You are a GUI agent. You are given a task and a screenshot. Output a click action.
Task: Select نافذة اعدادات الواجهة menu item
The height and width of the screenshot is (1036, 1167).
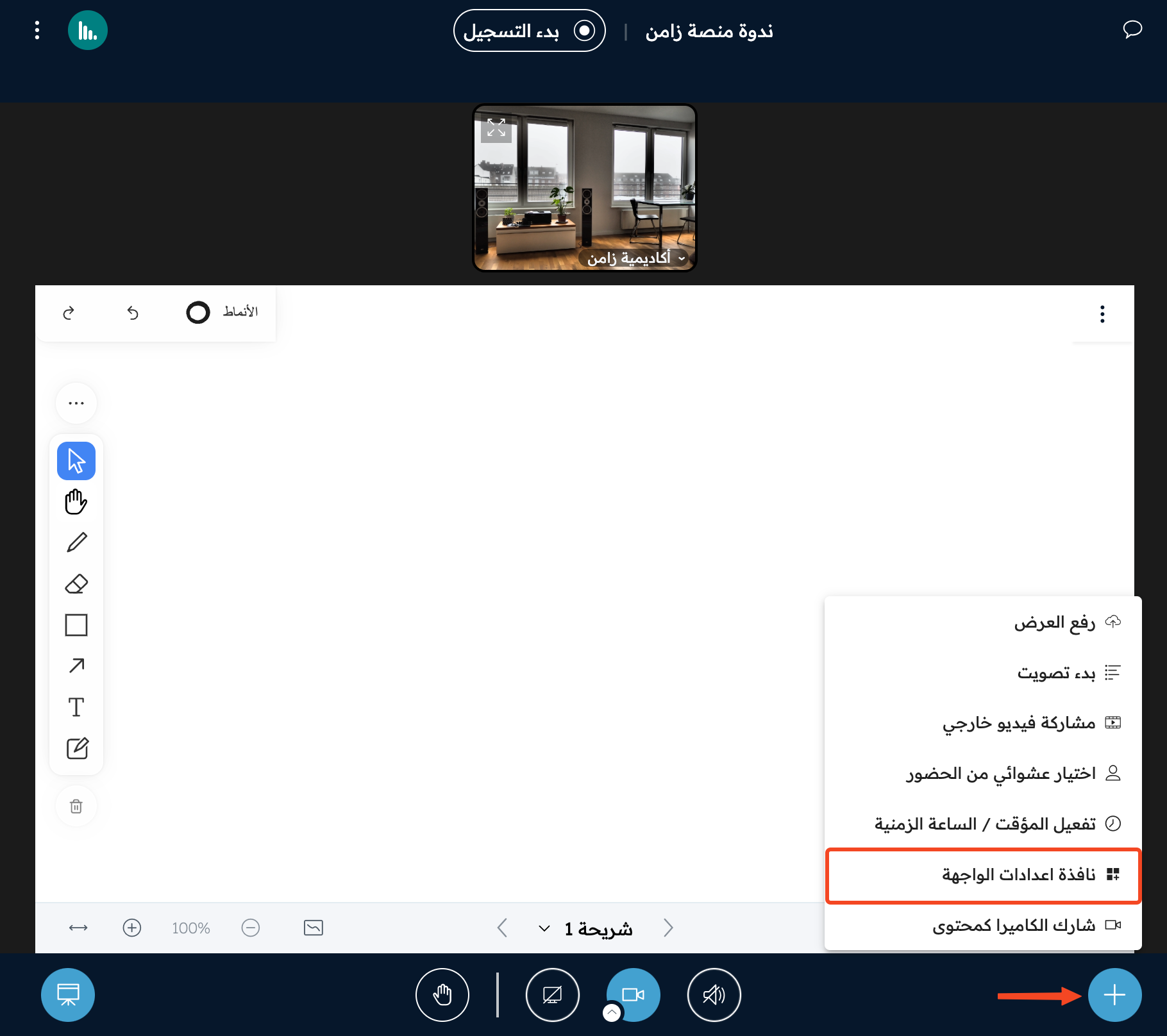(x=983, y=875)
